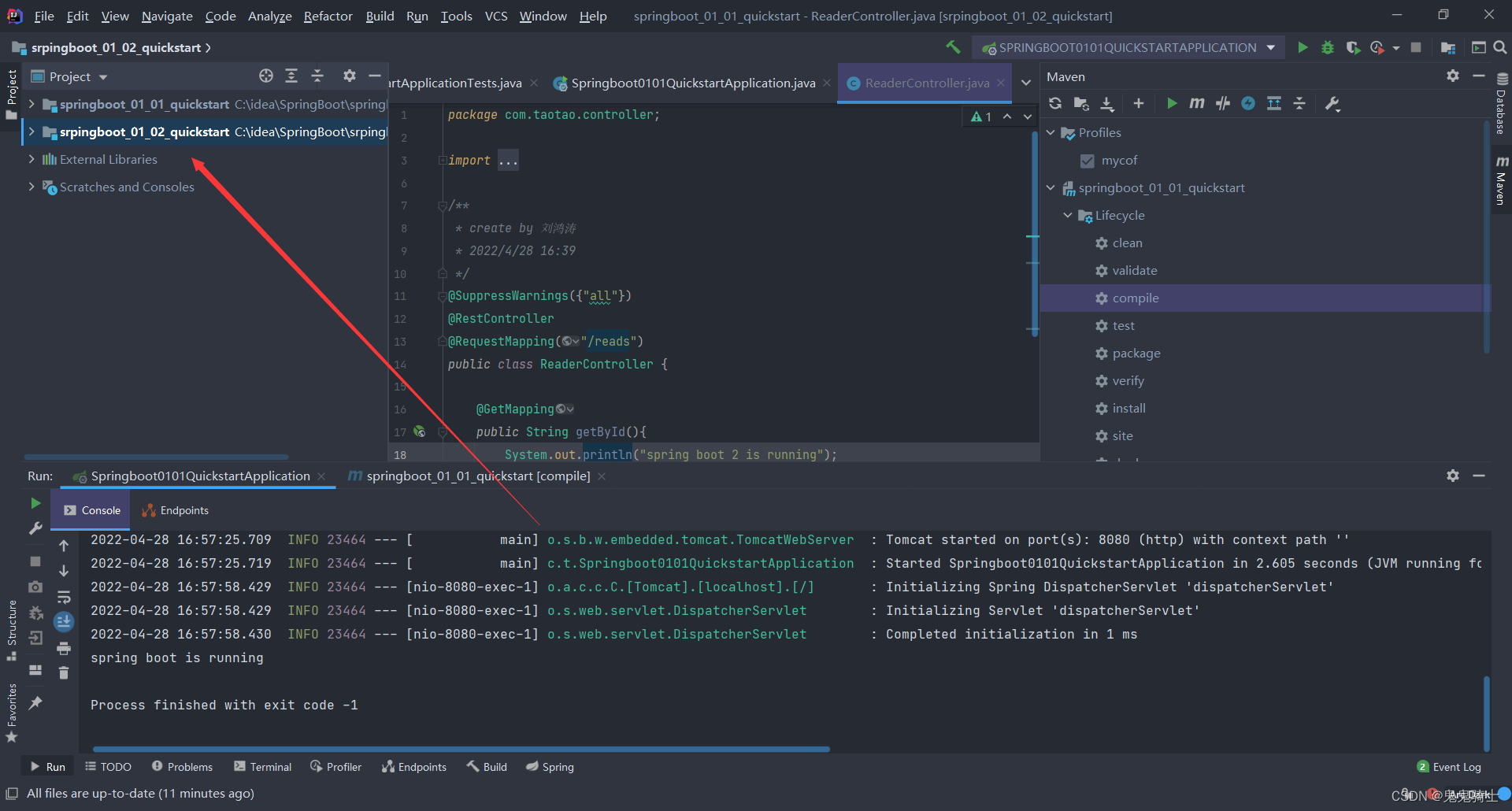Toggle the mycof profile checkbox
Image resolution: width=1512 pixels, height=811 pixels.
coord(1088,161)
